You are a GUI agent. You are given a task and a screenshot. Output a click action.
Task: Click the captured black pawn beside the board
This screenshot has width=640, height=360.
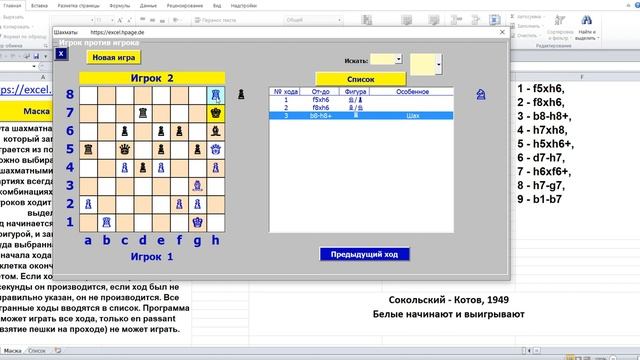click(x=241, y=94)
